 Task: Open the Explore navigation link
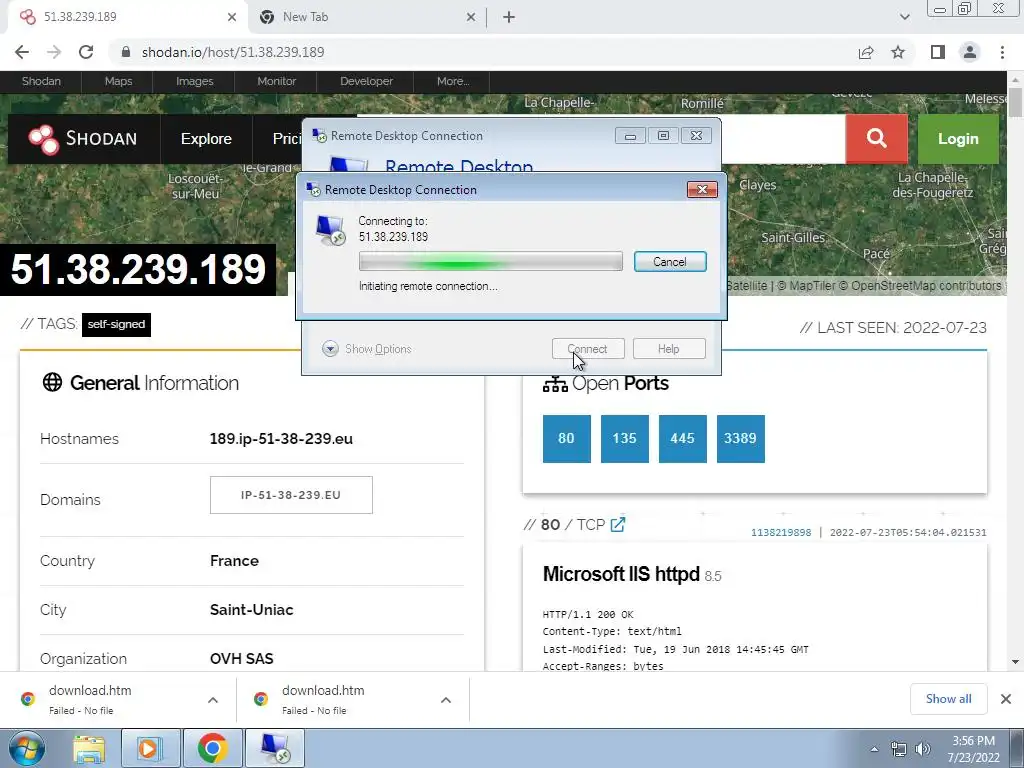206,138
